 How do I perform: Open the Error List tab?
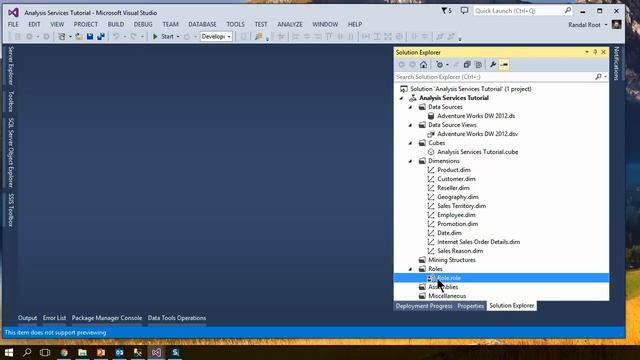(54, 318)
